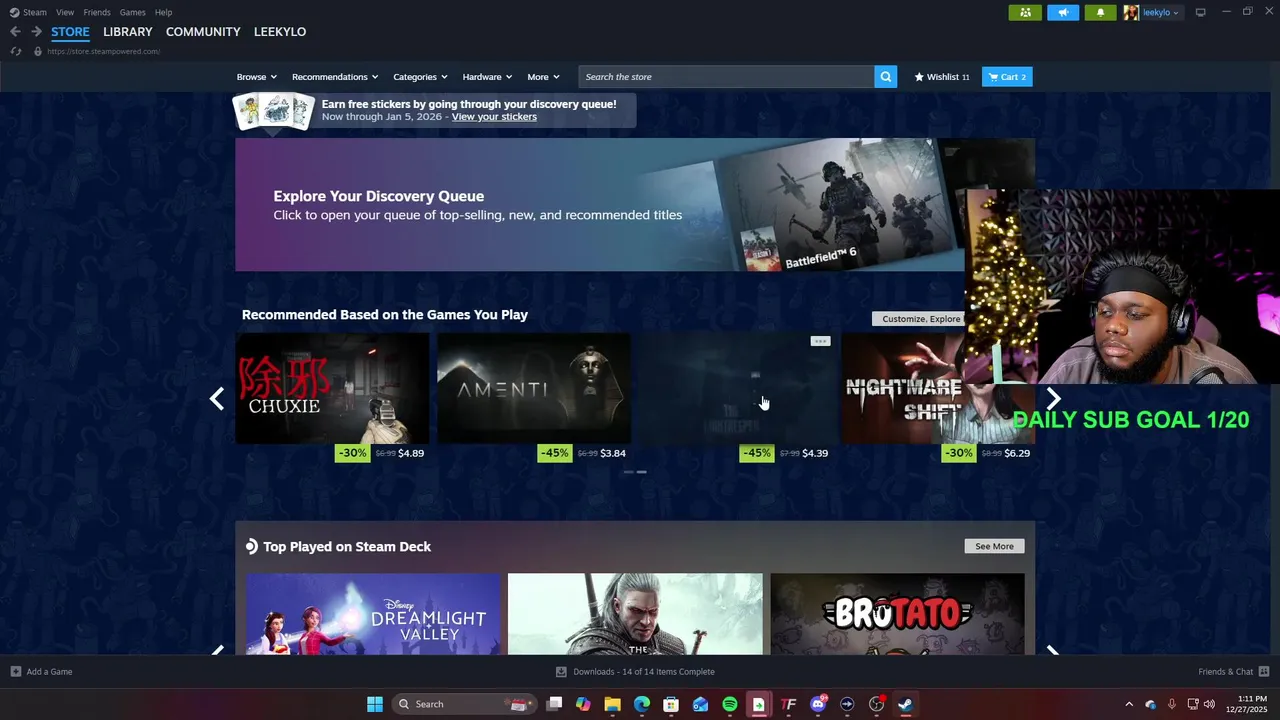
Task: Reload the store page with refresh icon
Action: tap(15, 51)
